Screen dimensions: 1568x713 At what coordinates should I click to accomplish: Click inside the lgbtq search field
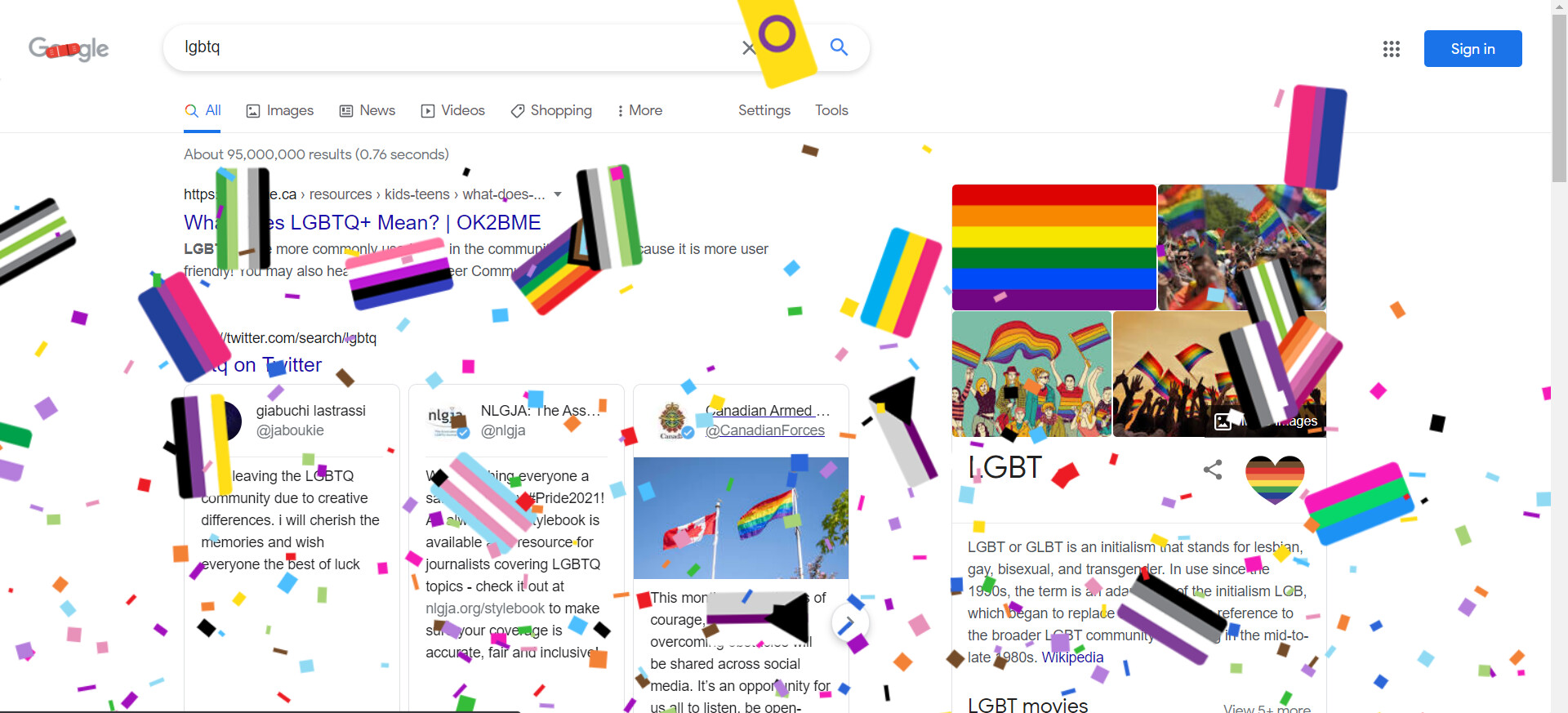tap(457, 47)
